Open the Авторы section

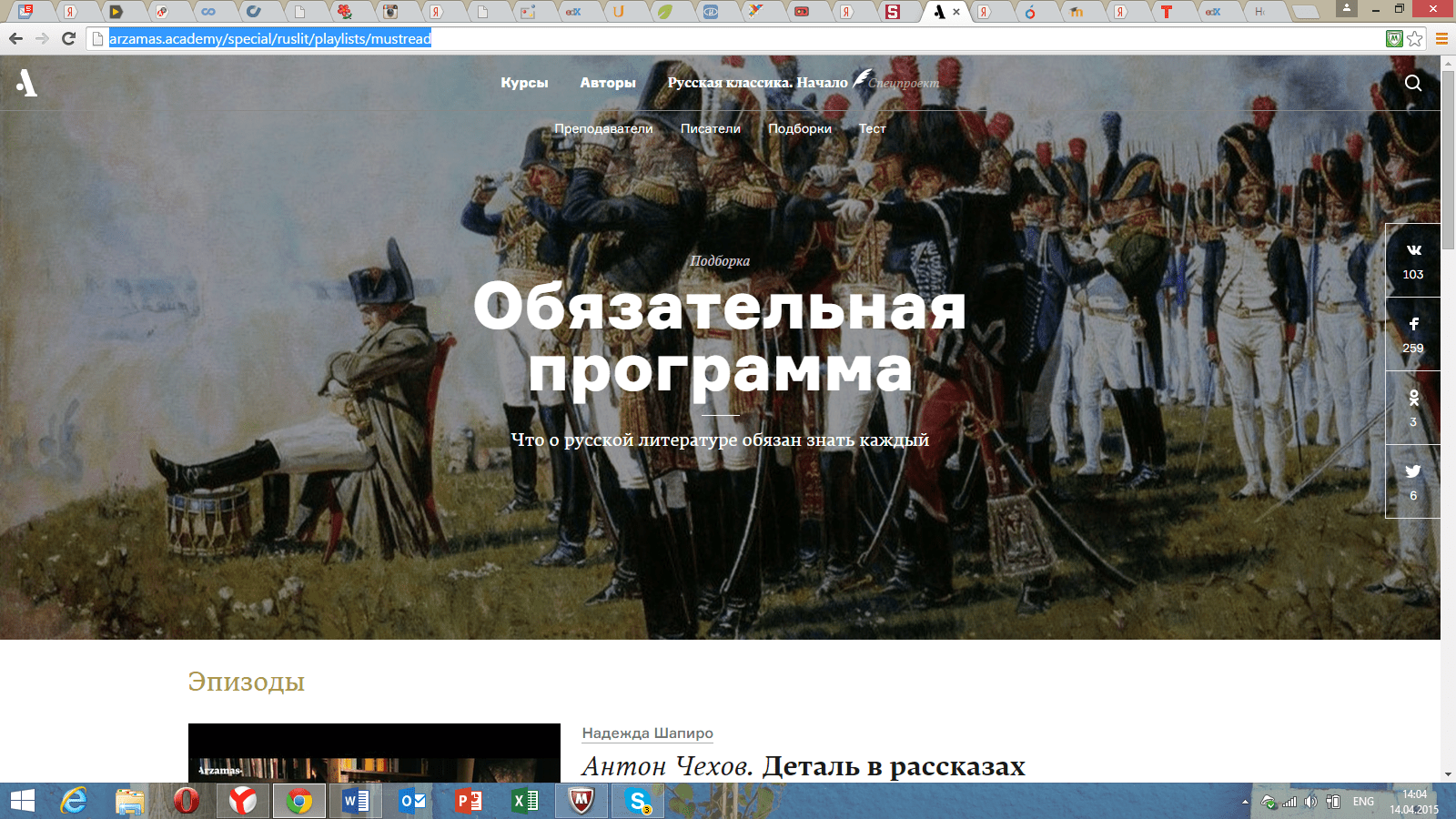[608, 83]
